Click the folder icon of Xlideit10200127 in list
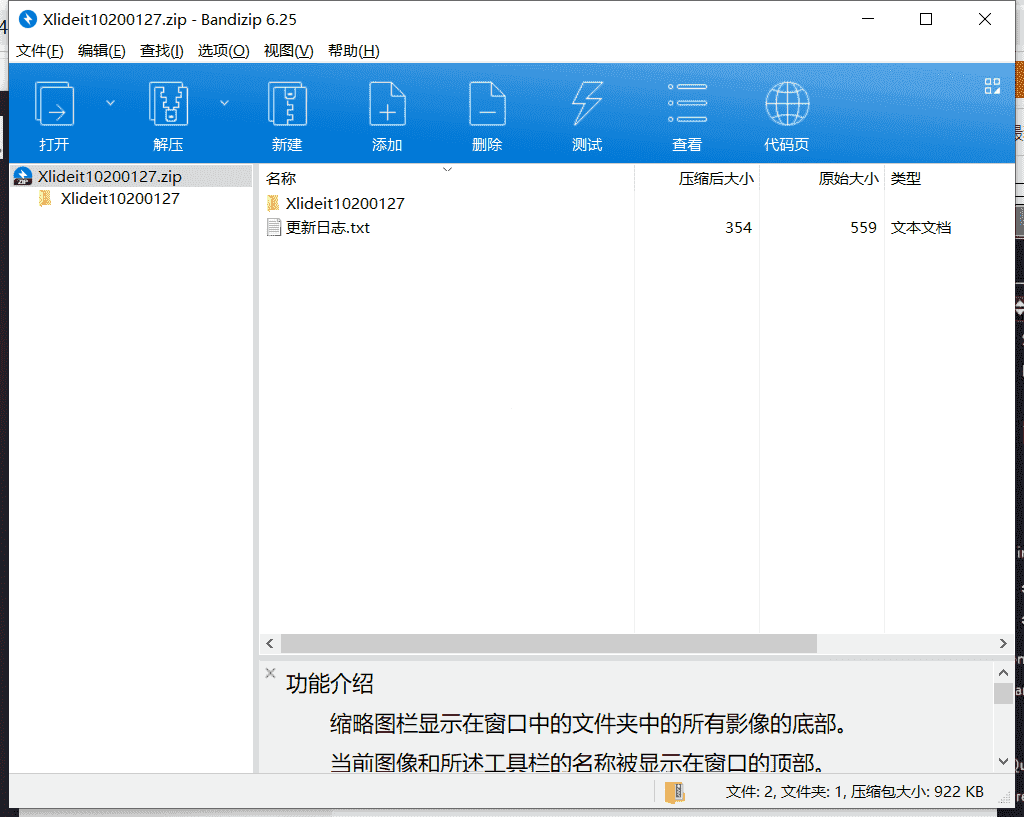This screenshot has height=817, width=1024. click(273, 203)
